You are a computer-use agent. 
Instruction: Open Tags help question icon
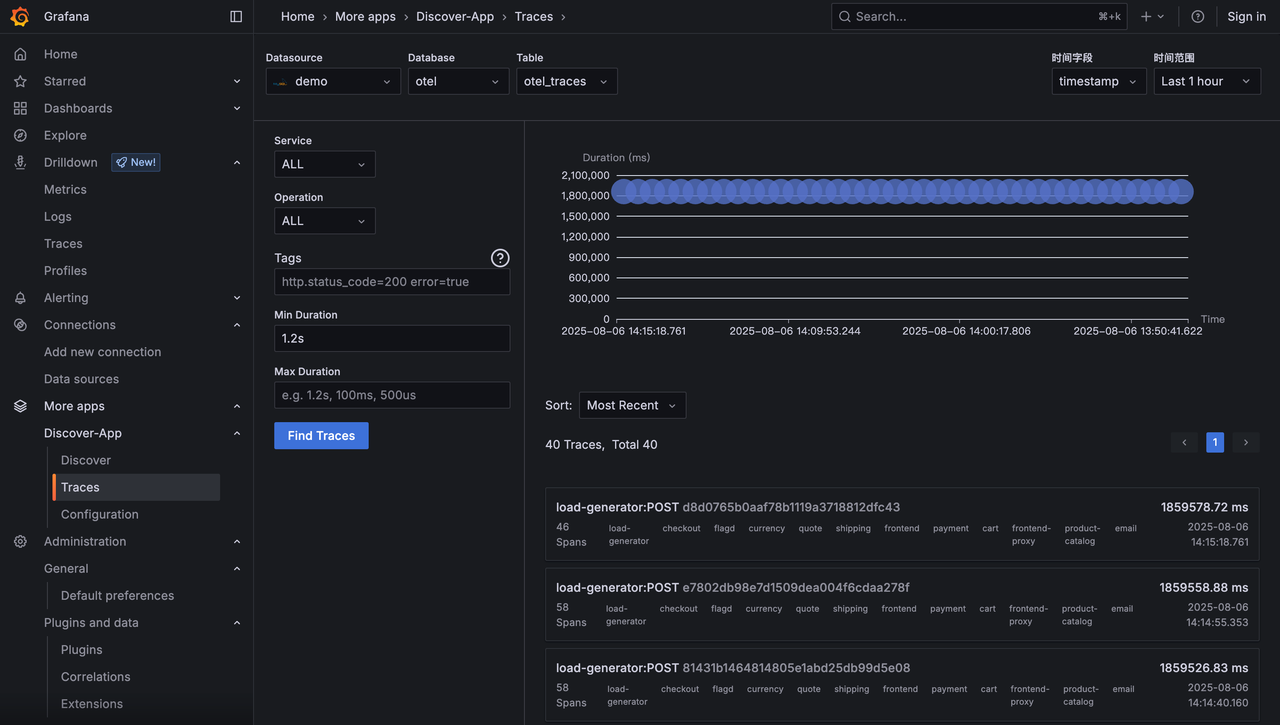pyautogui.click(x=500, y=258)
